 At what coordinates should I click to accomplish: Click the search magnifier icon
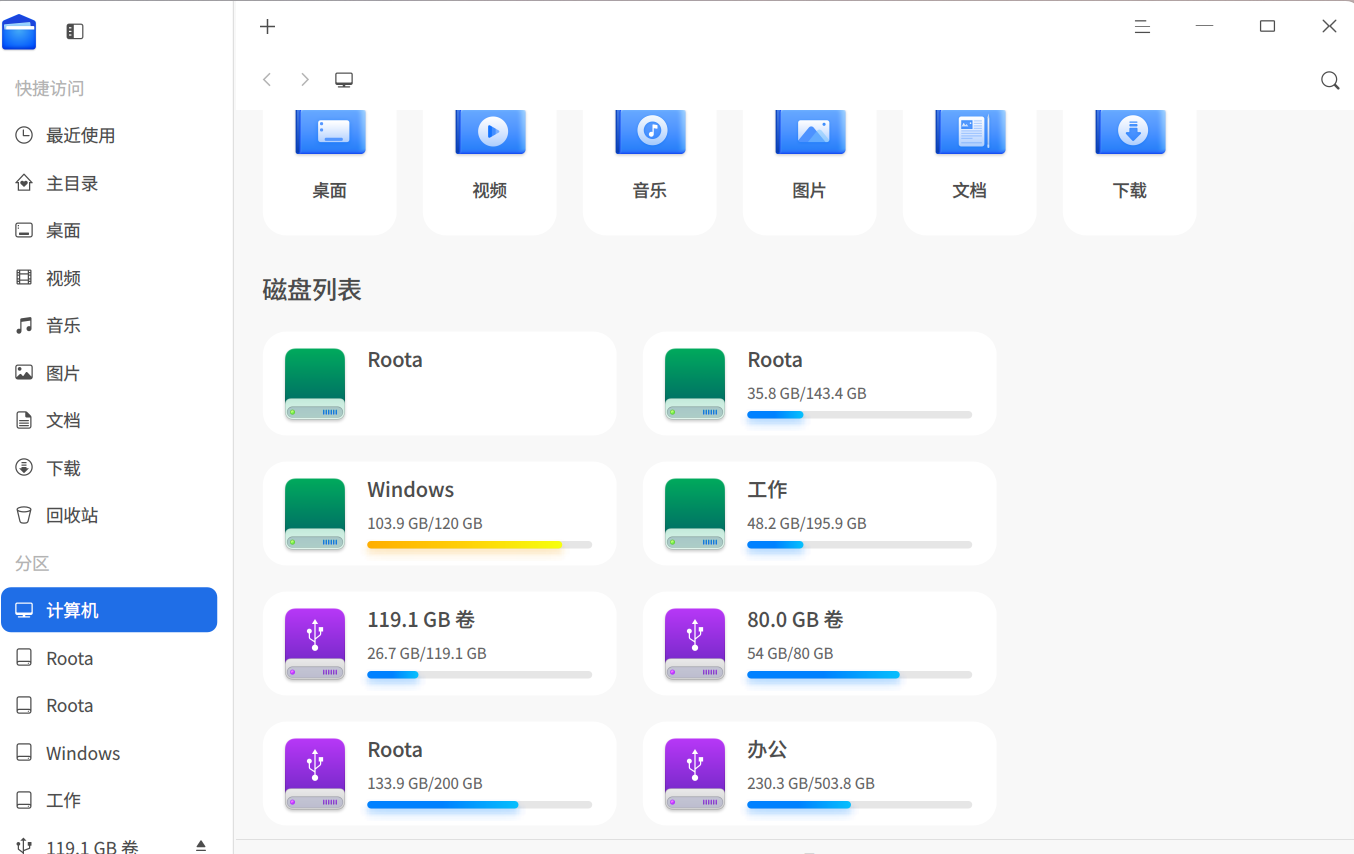click(x=1330, y=80)
